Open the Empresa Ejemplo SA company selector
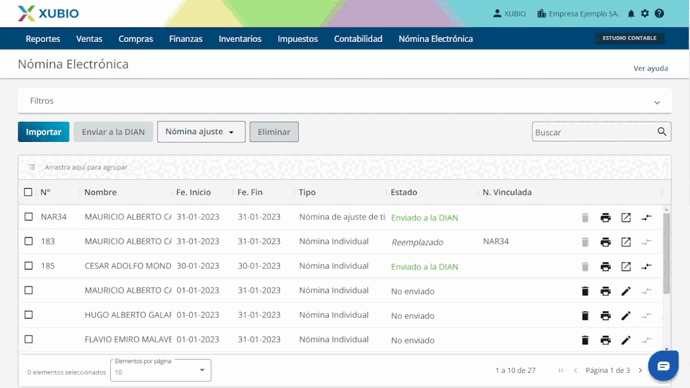 pyautogui.click(x=577, y=14)
